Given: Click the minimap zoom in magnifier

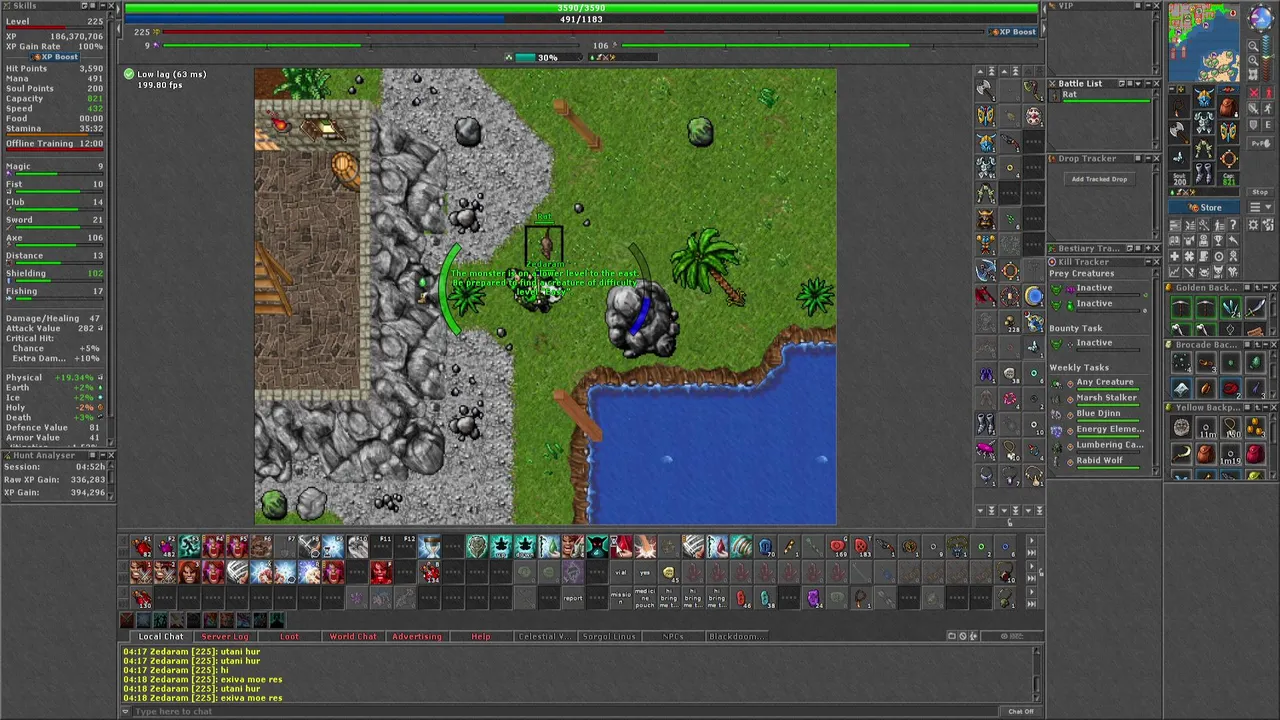Looking at the screenshot, I should click(x=1253, y=60).
